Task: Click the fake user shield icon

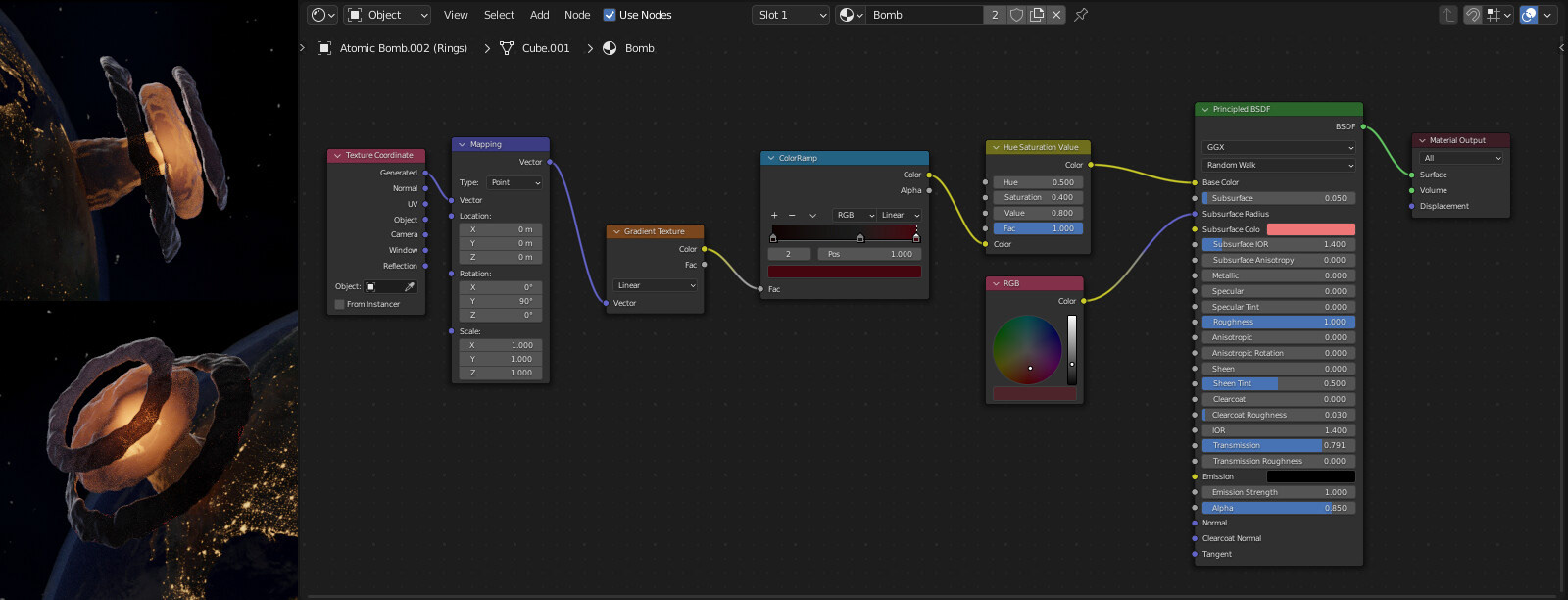Action: (x=1016, y=15)
